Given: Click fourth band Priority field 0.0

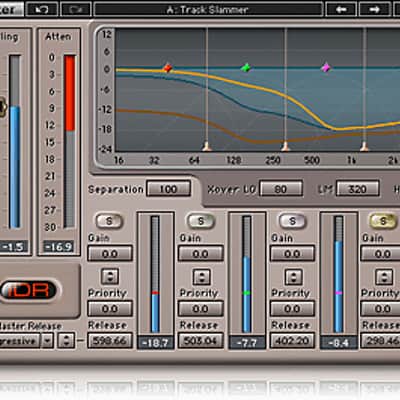Looking at the screenshot, I should click(381, 309).
